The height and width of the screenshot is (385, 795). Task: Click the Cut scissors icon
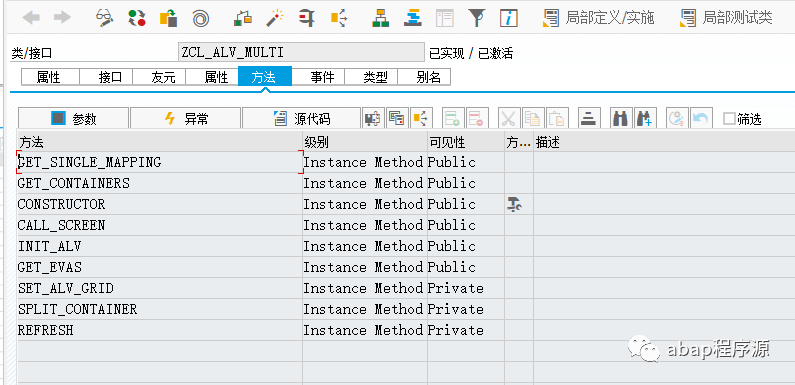pos(508,119)
